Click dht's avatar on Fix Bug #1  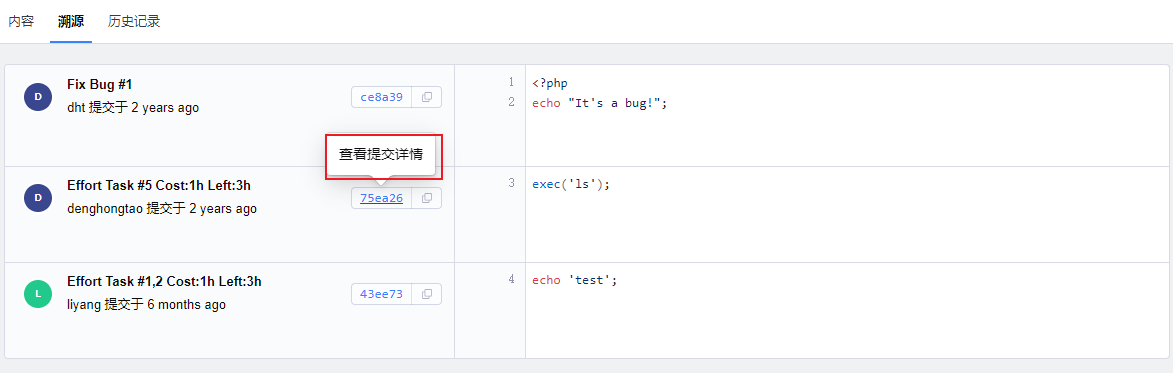tap(37, 97)
